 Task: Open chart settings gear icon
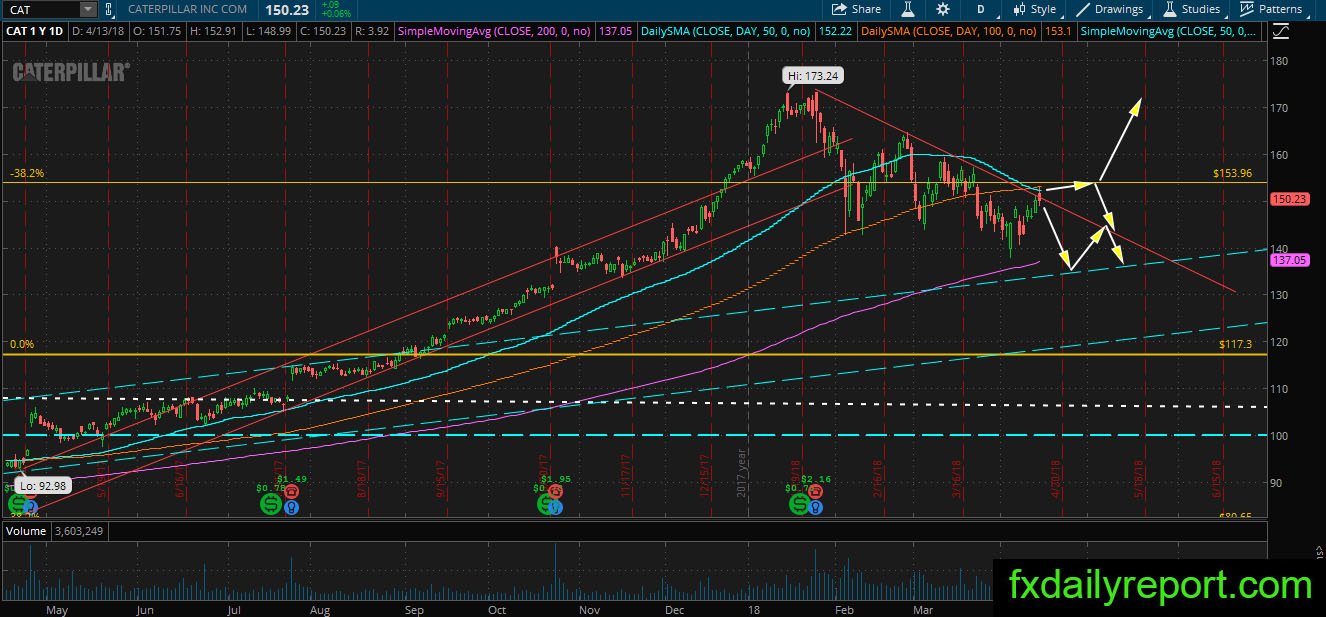(943, 9)
